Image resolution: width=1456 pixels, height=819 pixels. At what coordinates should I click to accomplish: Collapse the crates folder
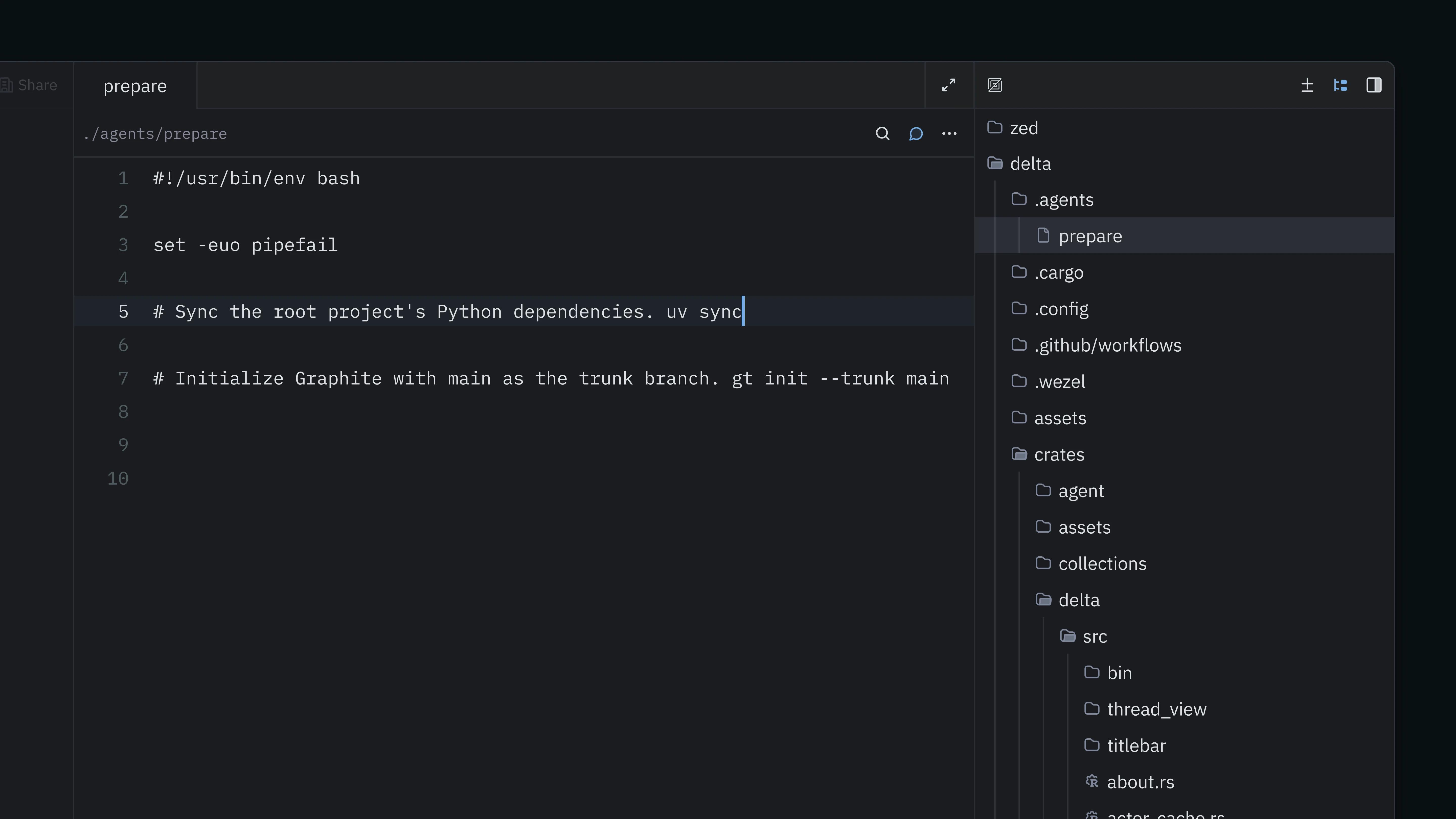(x=1185, y=455)
